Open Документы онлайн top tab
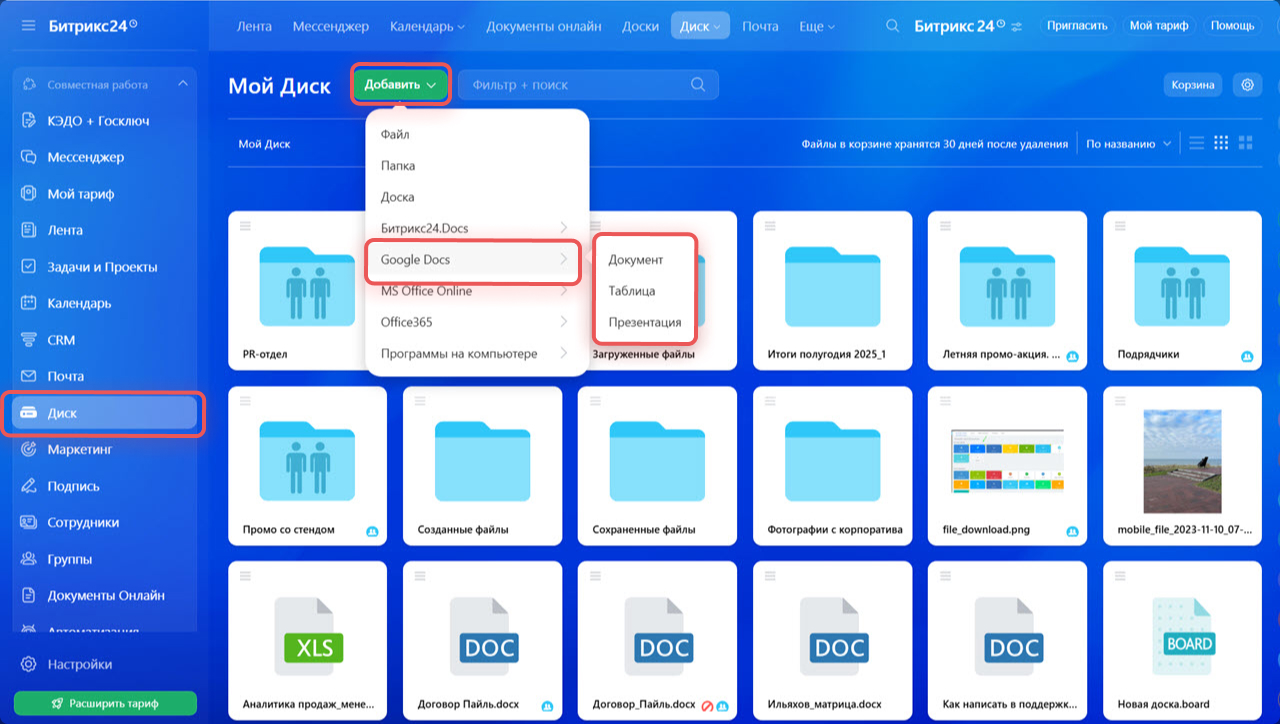The width and height of the screenshot is (1280, 724). (544, 26)
